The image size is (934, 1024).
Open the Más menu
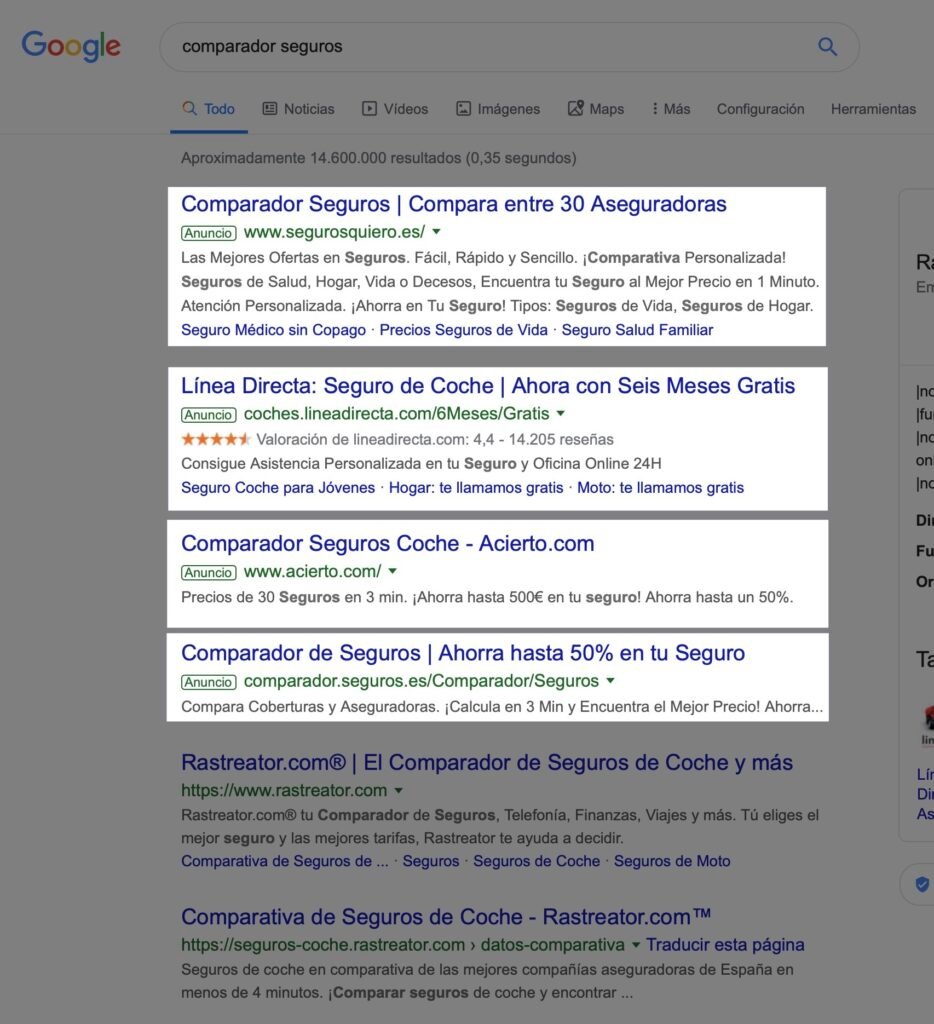[x=671, y=109]
